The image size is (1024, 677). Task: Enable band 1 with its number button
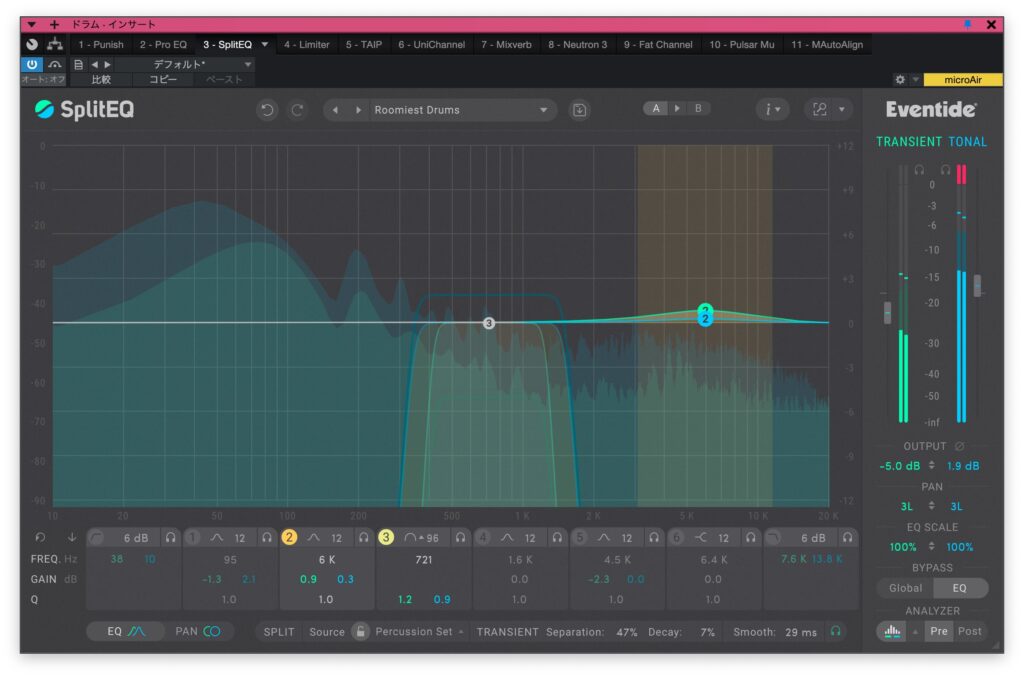(193, 538)
